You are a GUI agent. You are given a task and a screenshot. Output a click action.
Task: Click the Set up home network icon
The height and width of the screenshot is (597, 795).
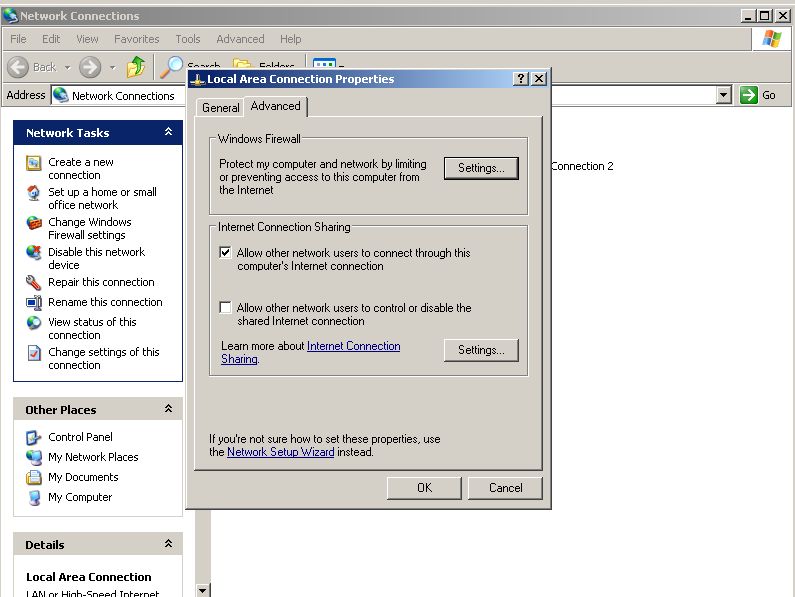tap(33, 193)
